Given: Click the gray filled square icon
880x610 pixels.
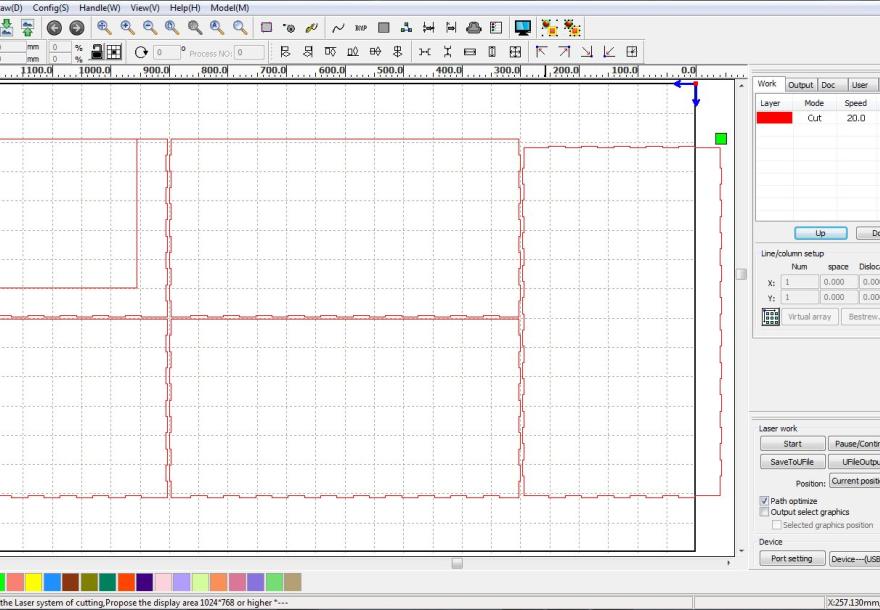Looking at the screenshot, I should pyautogui.click(x=383, y=27).
